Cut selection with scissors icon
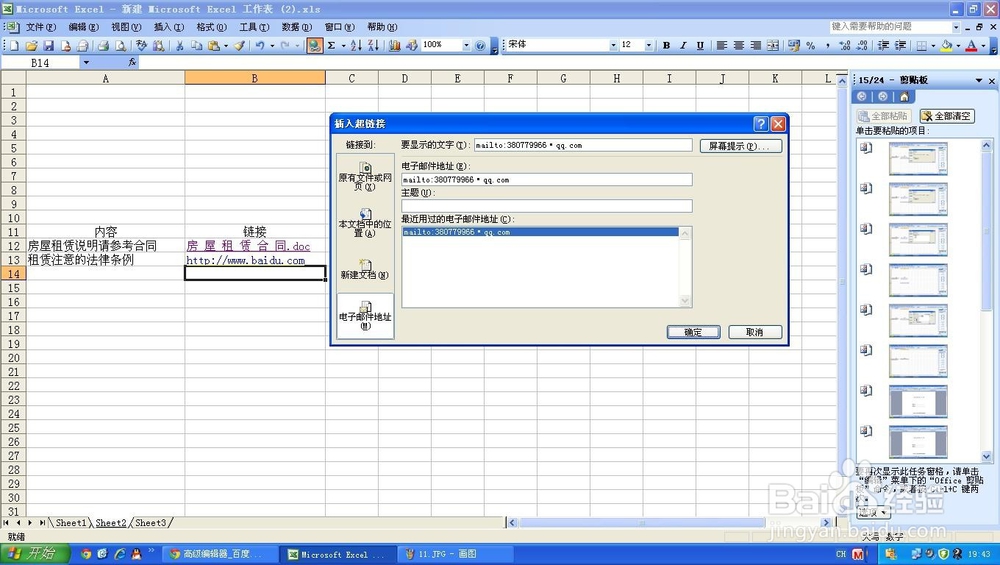Image resolution: width=1000 pixels, height=565 pixels. [x=180, y=45]
